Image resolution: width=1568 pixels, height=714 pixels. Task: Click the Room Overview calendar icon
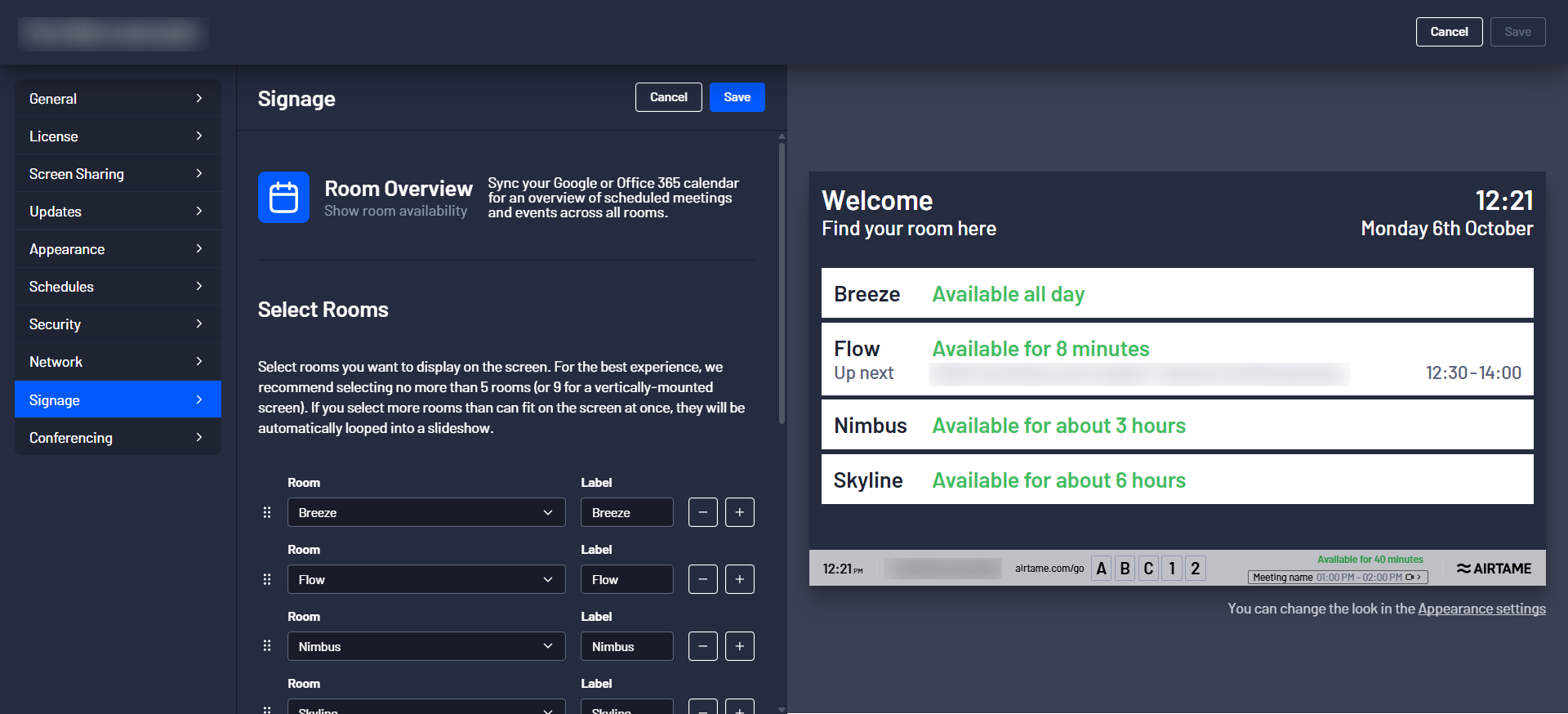(x=283, y=197)
